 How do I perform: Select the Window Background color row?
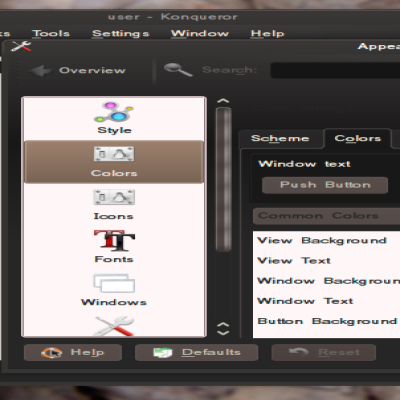(326, 281)
